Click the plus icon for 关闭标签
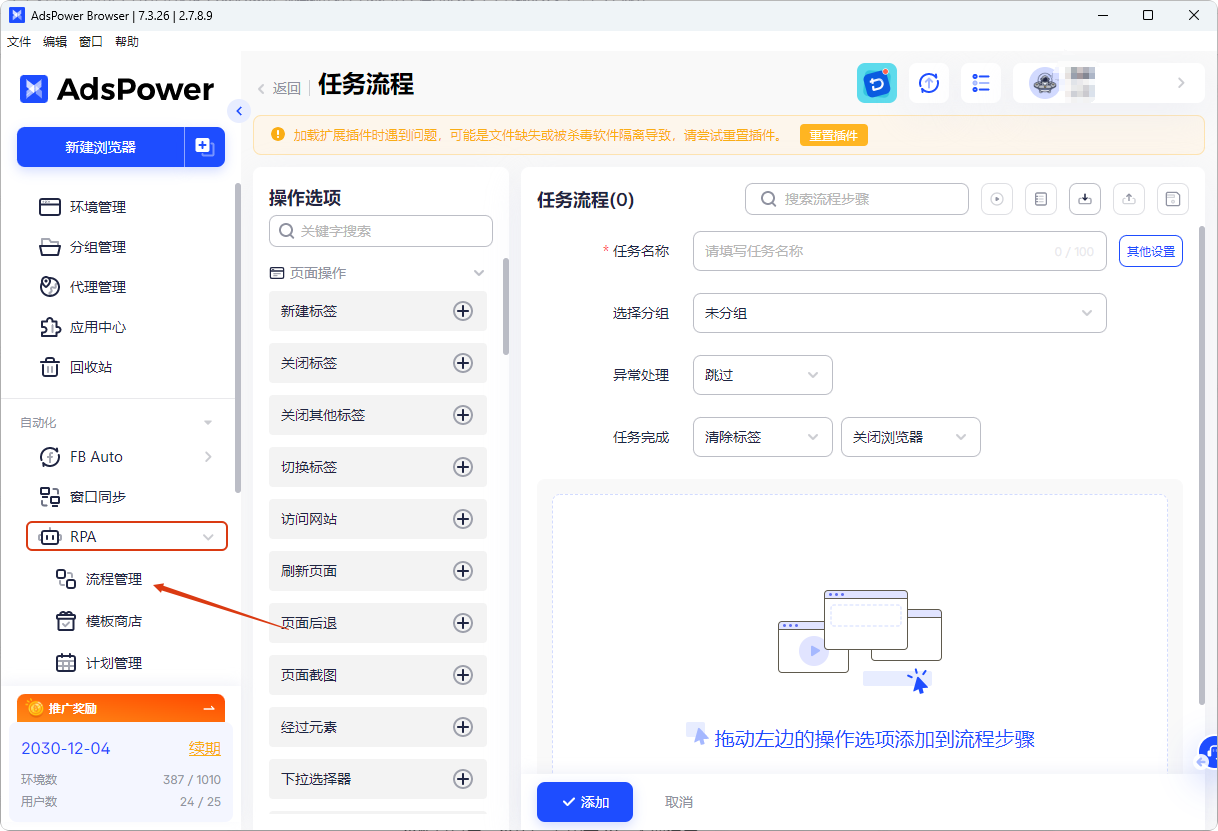1218x831 pixels. click(x=463, y=363)
